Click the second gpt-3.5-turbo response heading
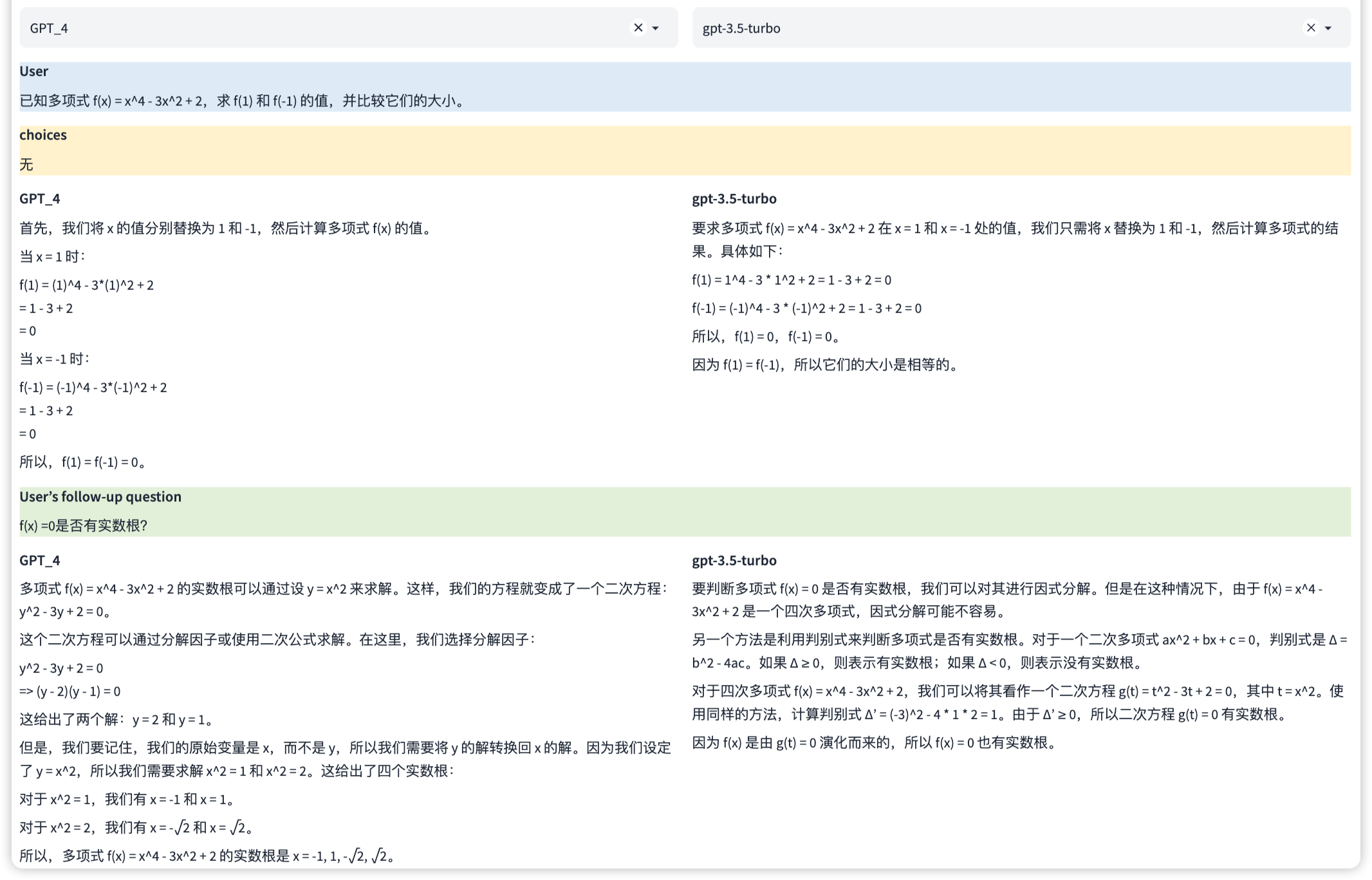 tap(734, 561)
